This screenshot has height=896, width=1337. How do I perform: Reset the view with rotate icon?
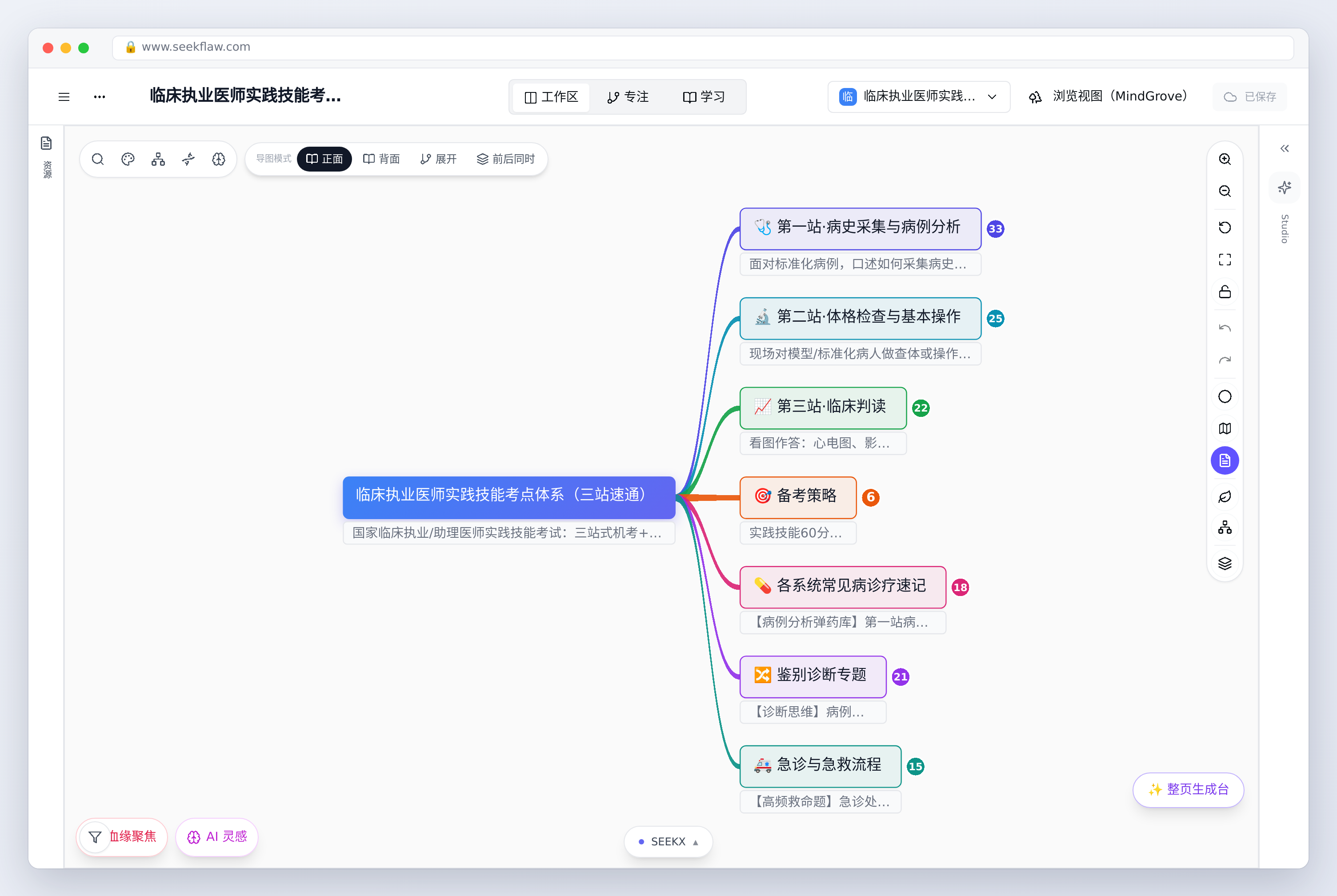coord(1225,228)
